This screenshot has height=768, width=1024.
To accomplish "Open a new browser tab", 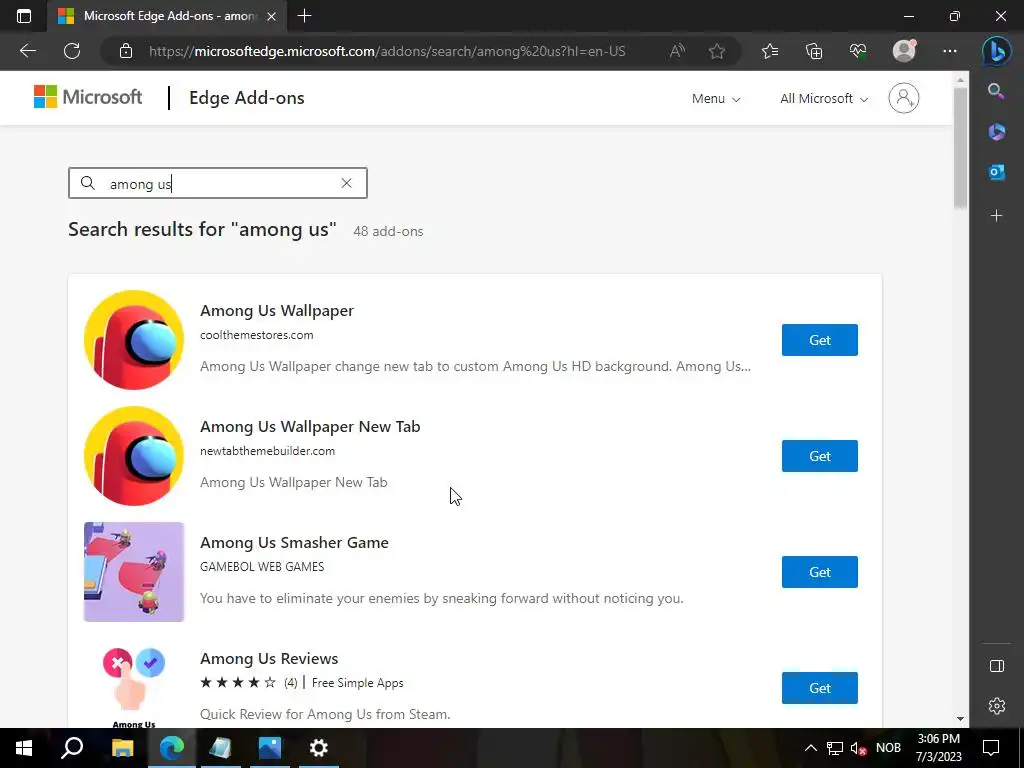I will pyautogui.click(x=304, y=16).
